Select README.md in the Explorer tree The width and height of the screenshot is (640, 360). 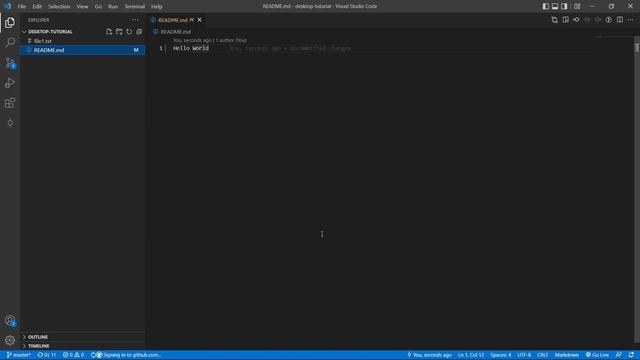(x=82, y=50)
